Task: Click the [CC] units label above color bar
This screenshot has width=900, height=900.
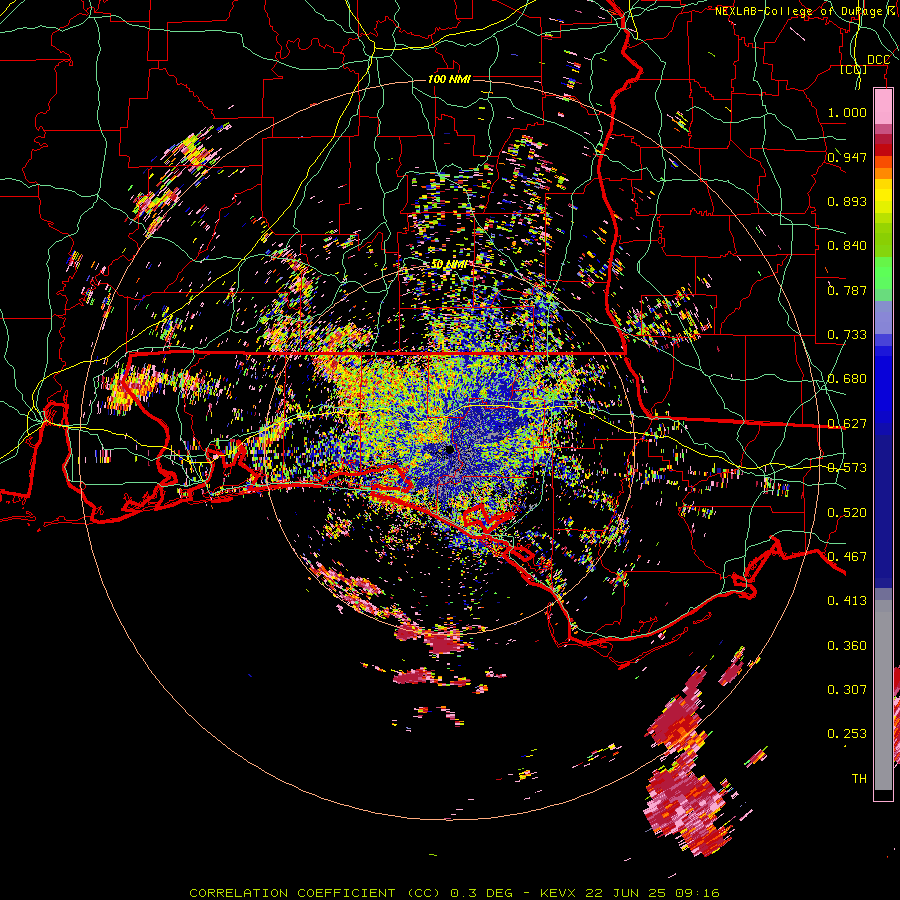Action: click(854, 69)
